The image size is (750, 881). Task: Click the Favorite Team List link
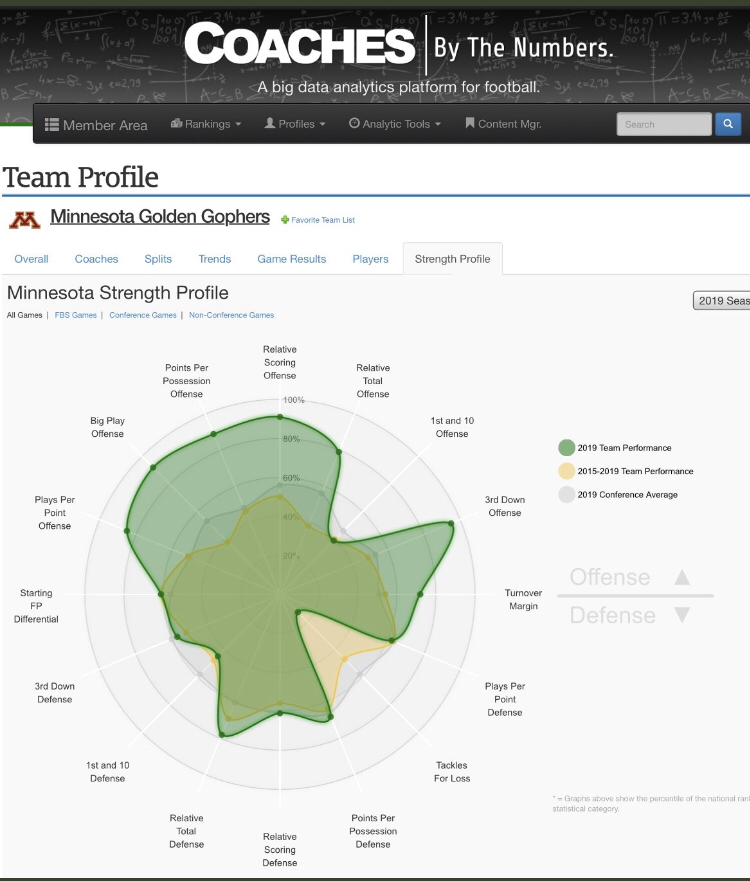[323, 220]
